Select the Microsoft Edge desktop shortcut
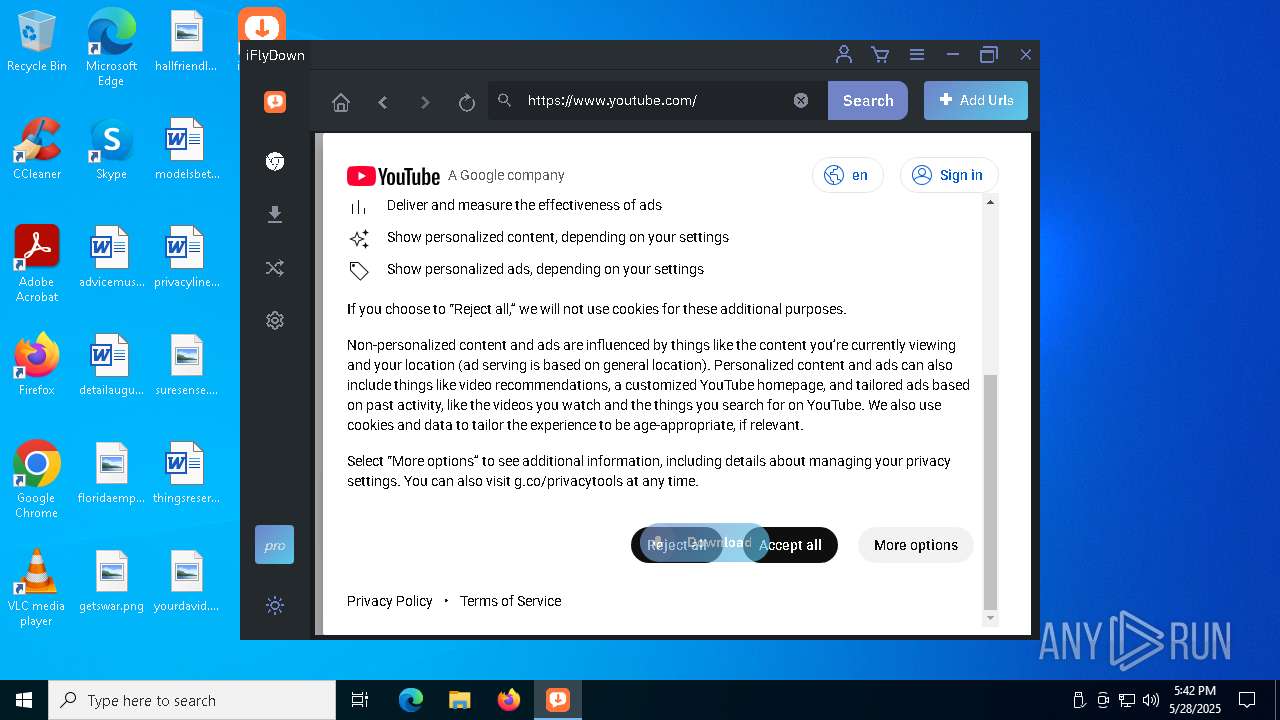This screenshot has height=720, width=1280. point(111,48)
